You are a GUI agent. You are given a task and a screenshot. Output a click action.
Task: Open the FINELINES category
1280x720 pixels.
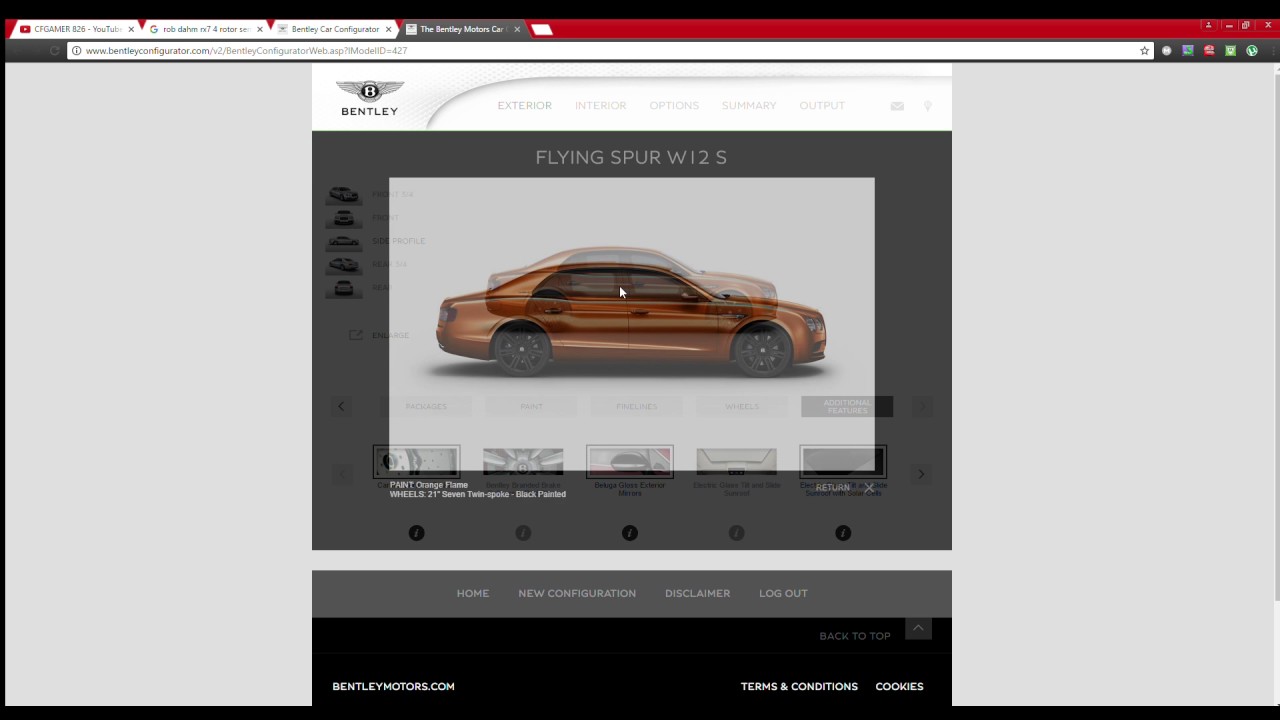636,406
